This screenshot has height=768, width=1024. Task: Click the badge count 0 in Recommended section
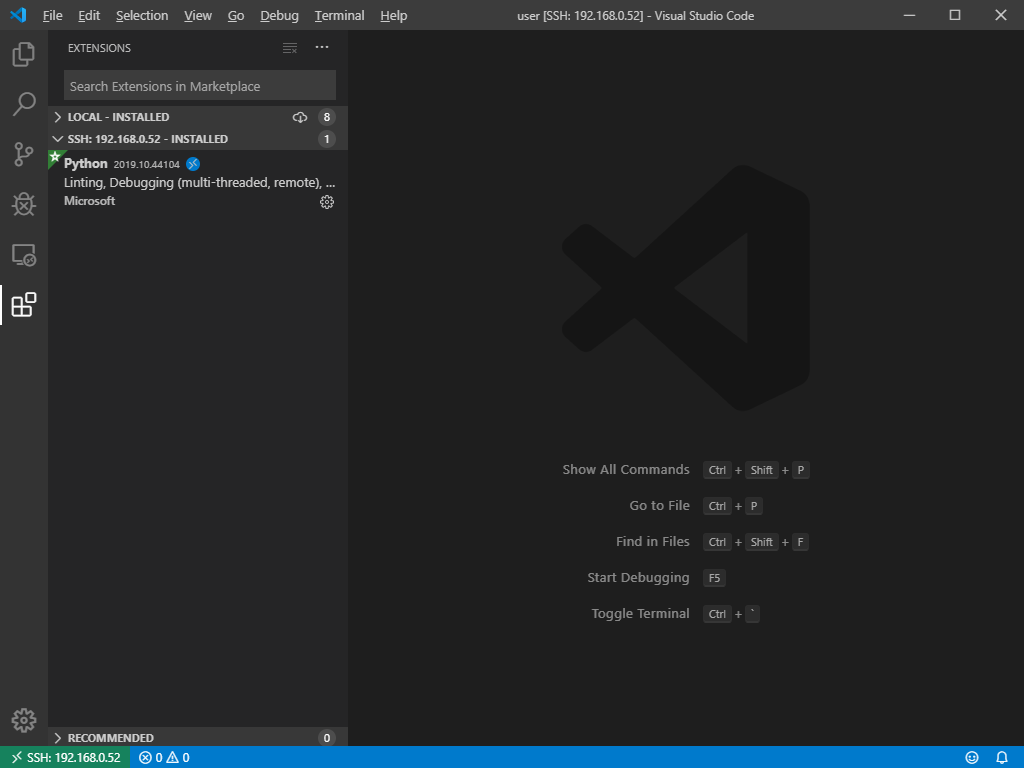327,738
